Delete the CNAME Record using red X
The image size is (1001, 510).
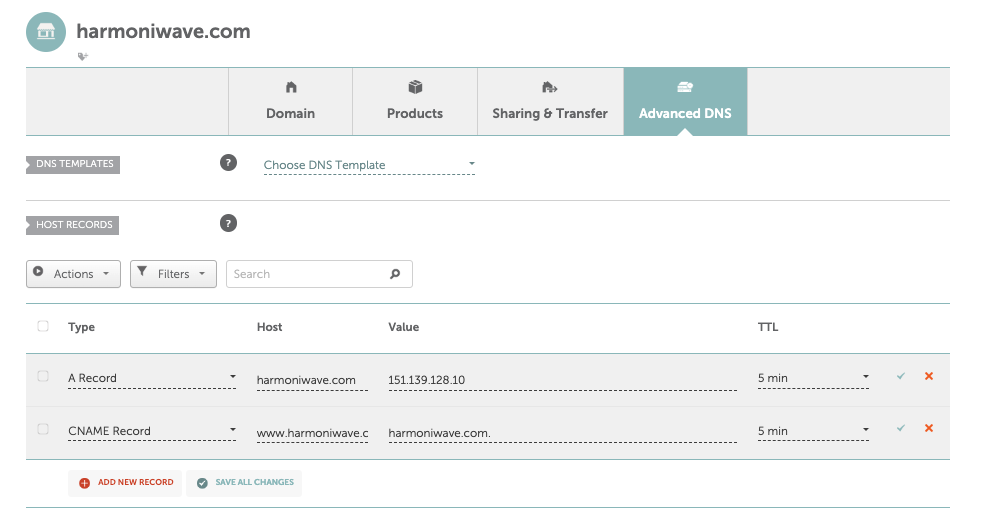tap(929, 428)
